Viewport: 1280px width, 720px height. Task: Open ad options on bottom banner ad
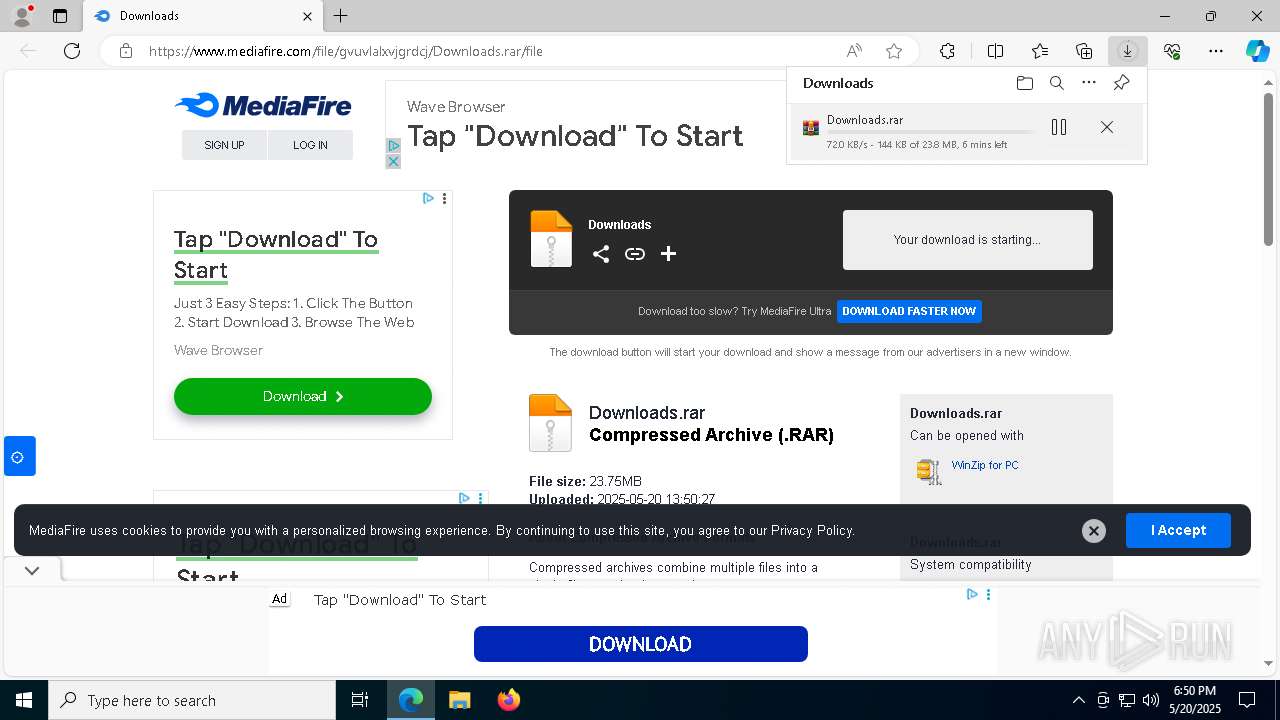pos(988,594)
